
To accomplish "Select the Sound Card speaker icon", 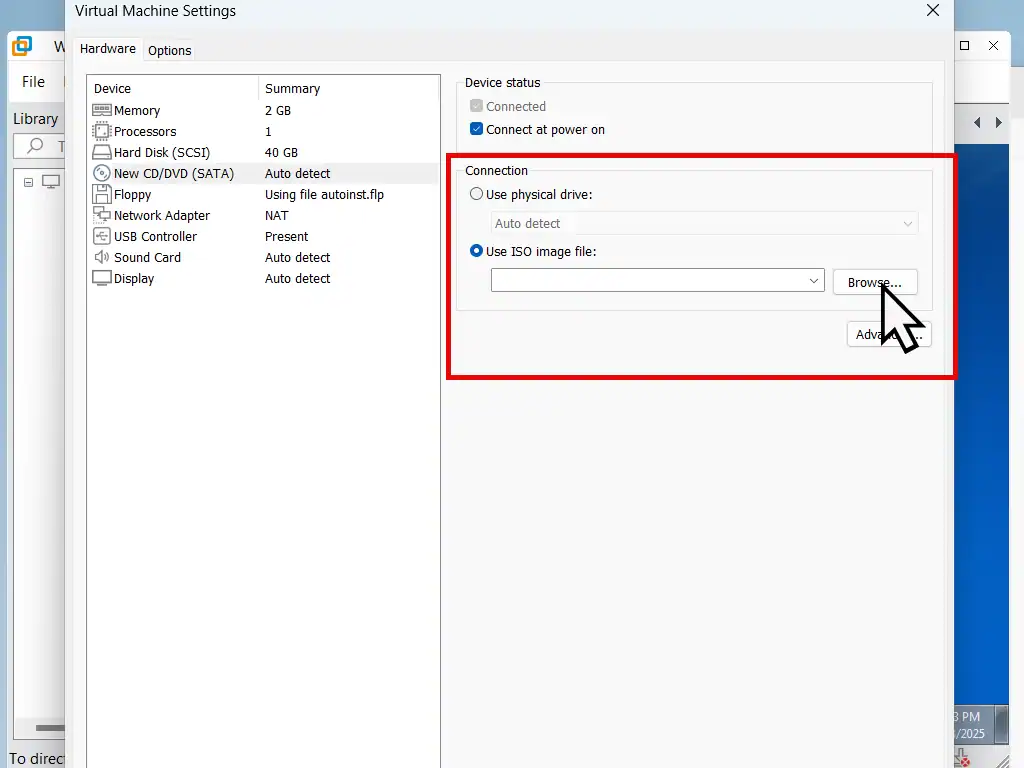I will [x=101, y=257].
